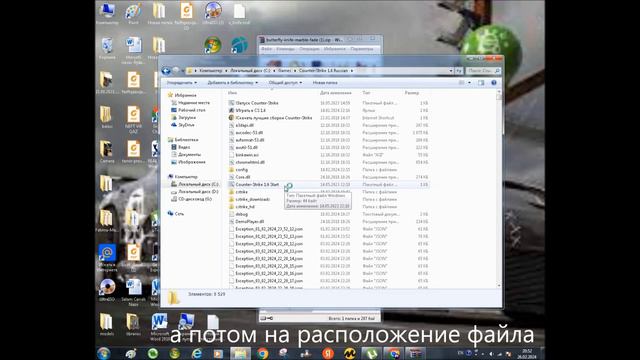Sort by the Размер column header

pos(412,93)
